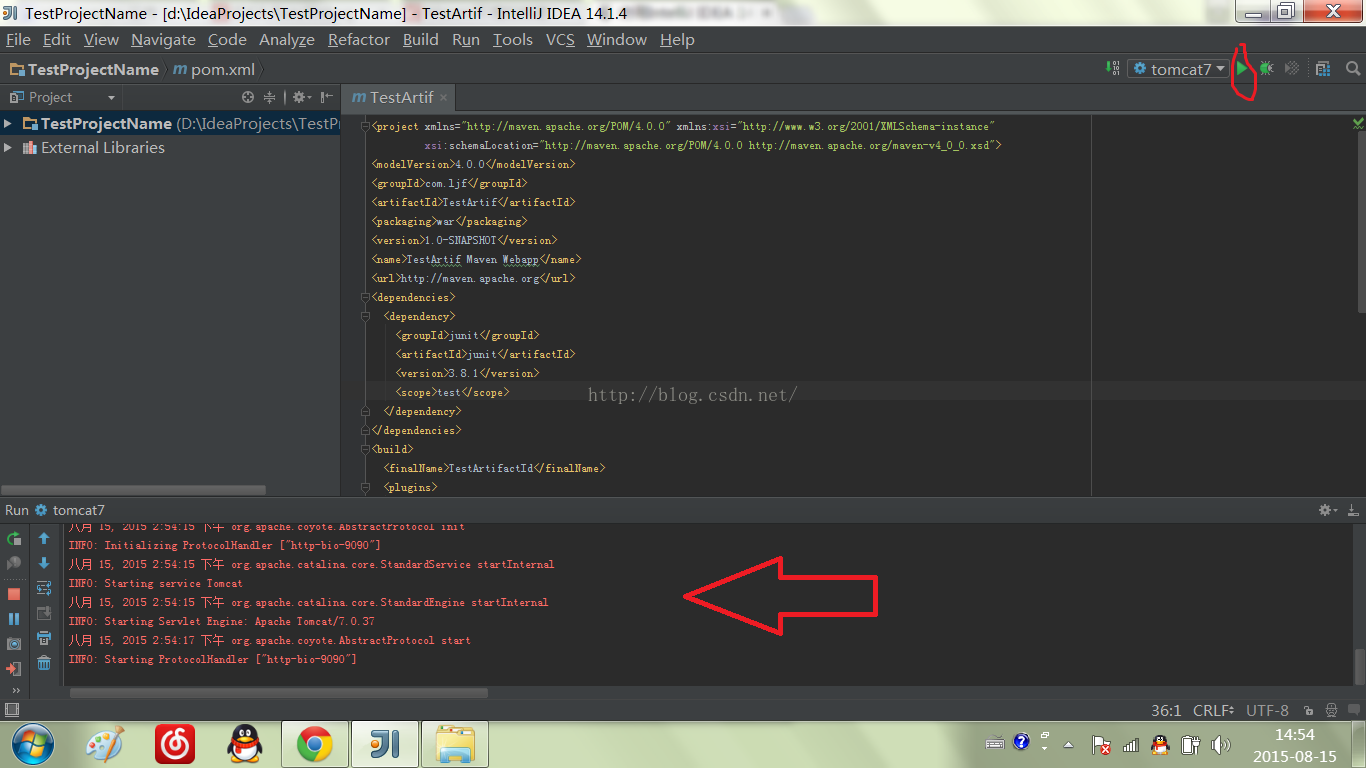The width and height of the screenshot is (1366, 768).
Task: Click the Dump Threads camera icon
Action: (14, 644)
